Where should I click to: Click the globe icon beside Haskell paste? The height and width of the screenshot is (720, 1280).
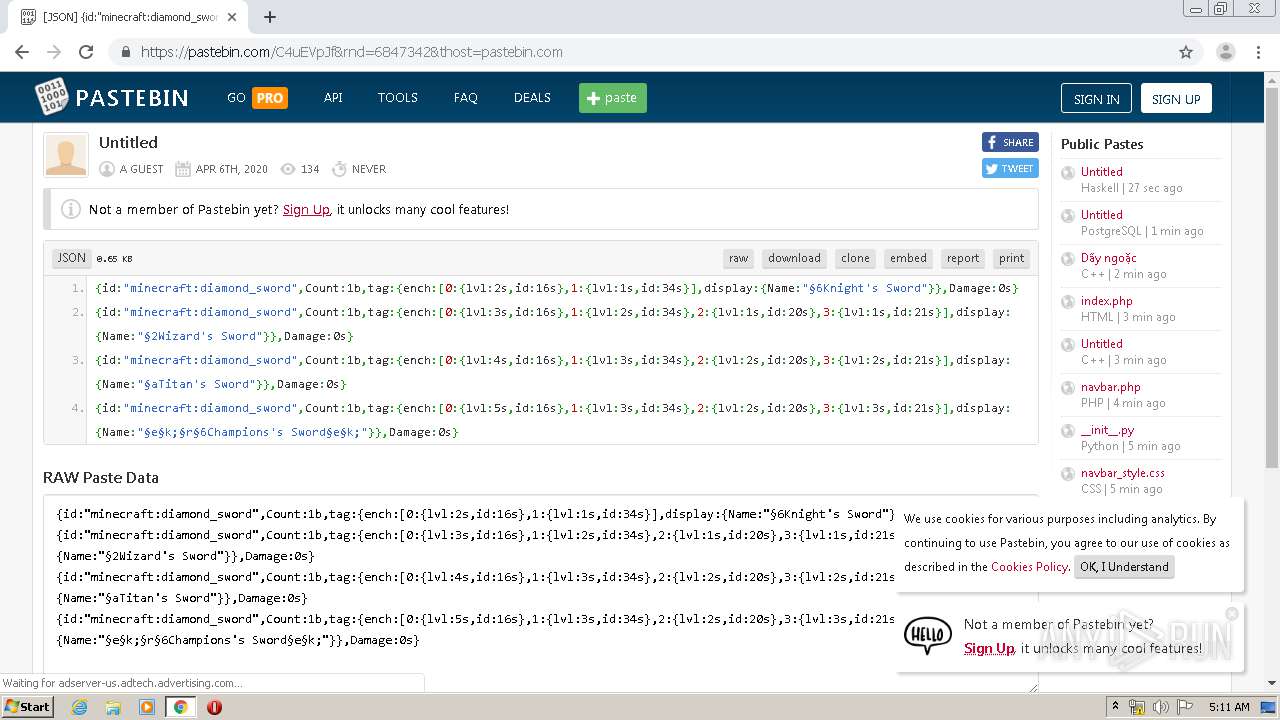click(x=1068, y=173)
